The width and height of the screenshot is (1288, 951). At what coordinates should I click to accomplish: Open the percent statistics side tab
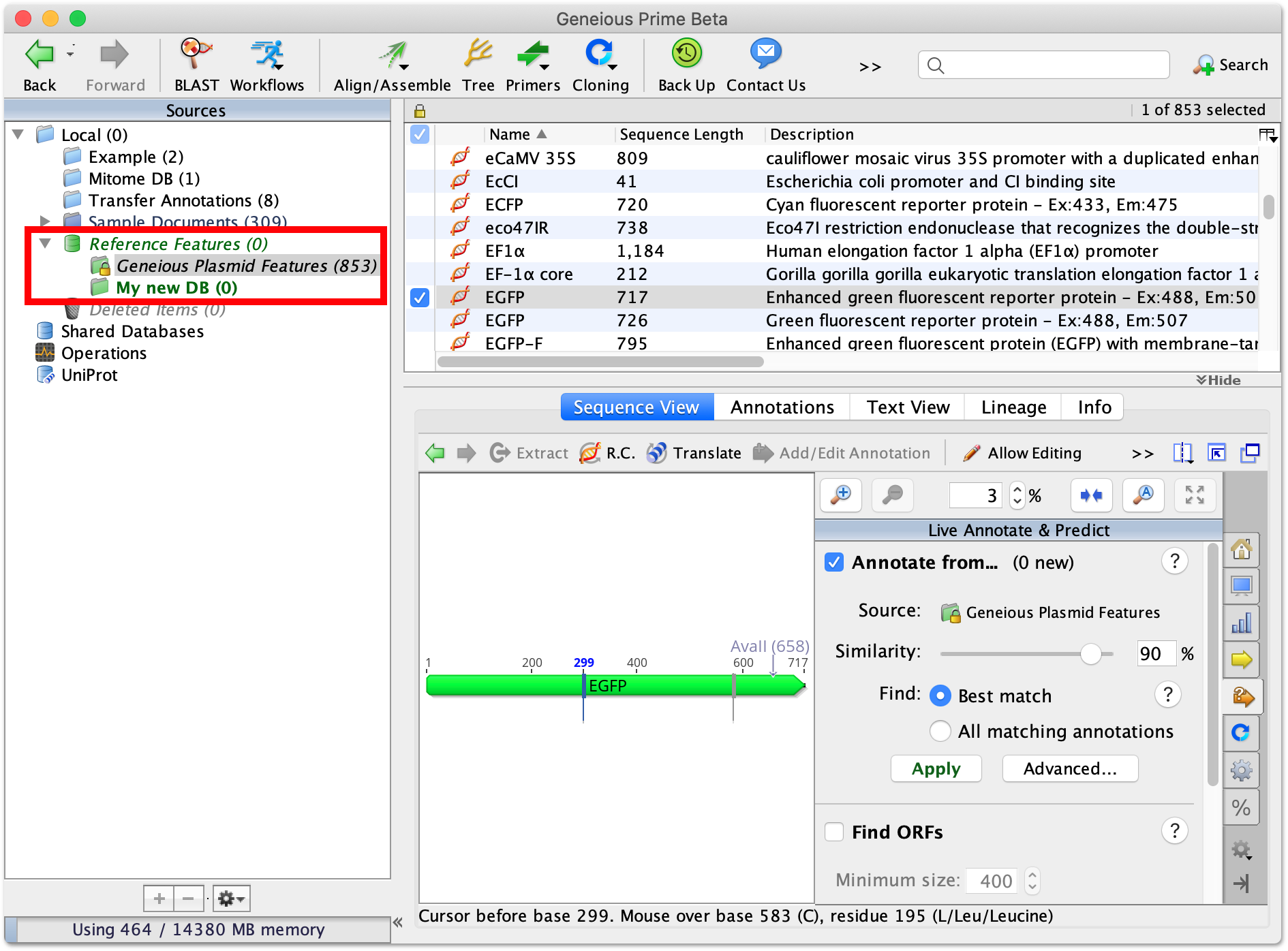click(x=1241, y=808)
